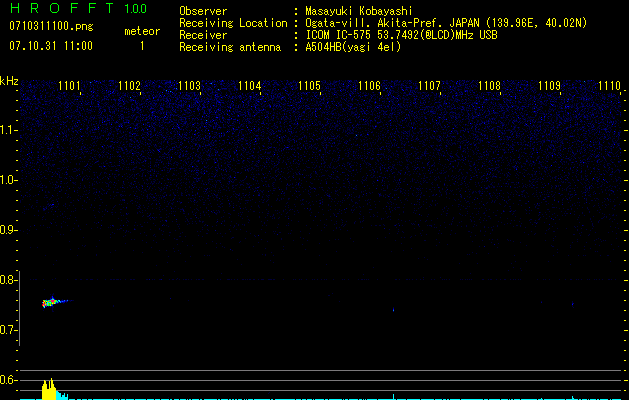
Task: Click the 1.1 kHz frequency label
Action: click(x=8, y=130)
